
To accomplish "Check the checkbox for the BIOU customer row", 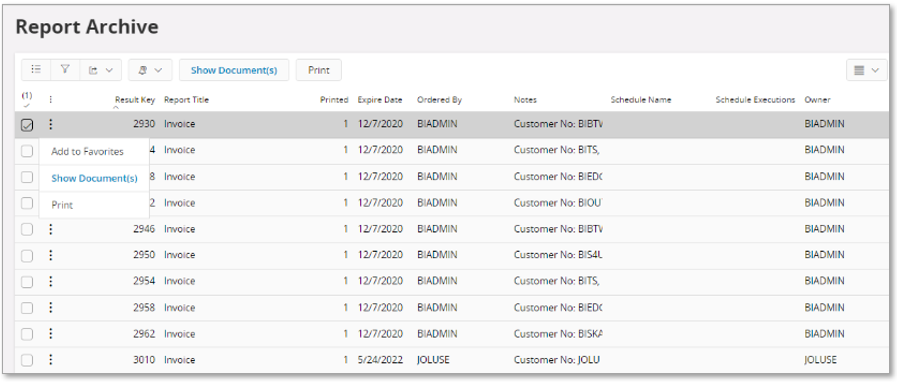I will 27,203.
